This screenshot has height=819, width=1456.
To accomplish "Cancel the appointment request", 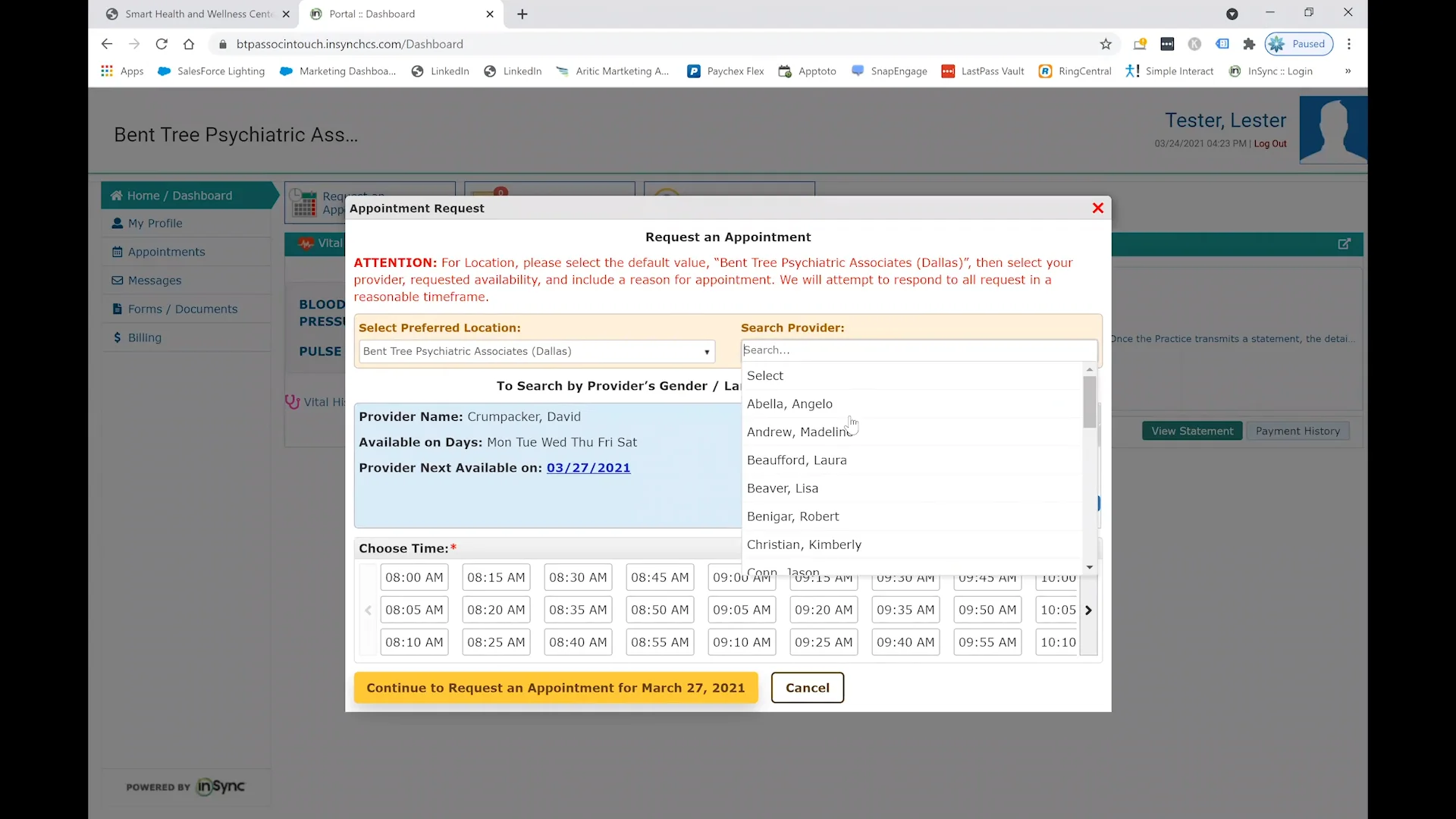I will pos(808,688).
